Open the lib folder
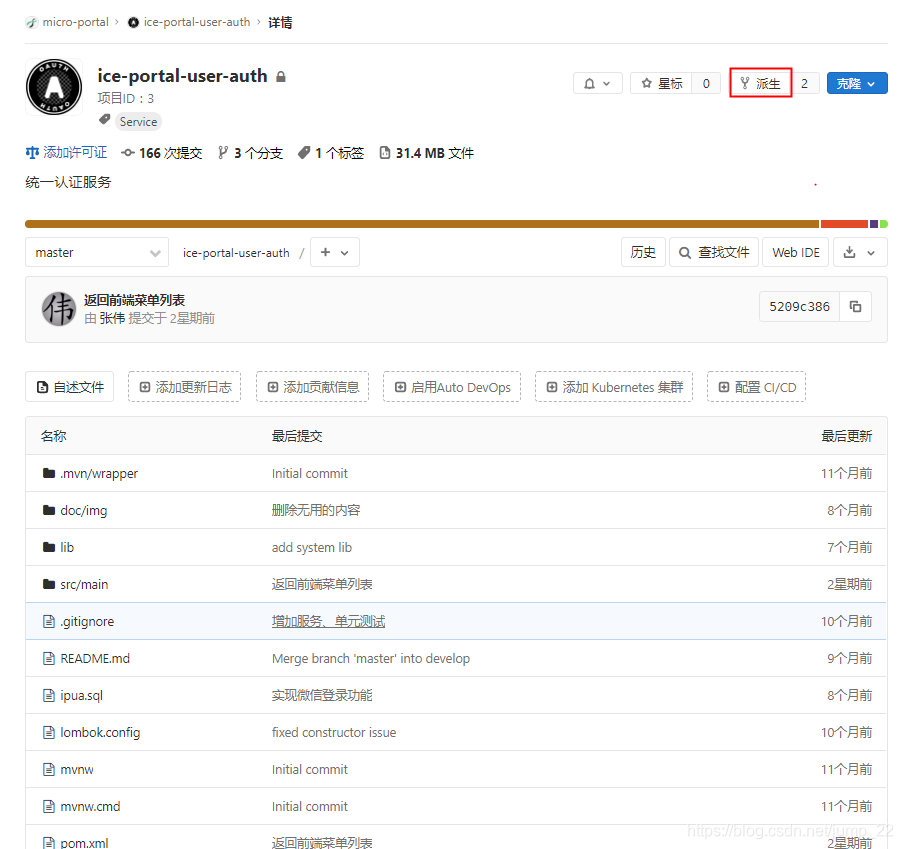 67,547
